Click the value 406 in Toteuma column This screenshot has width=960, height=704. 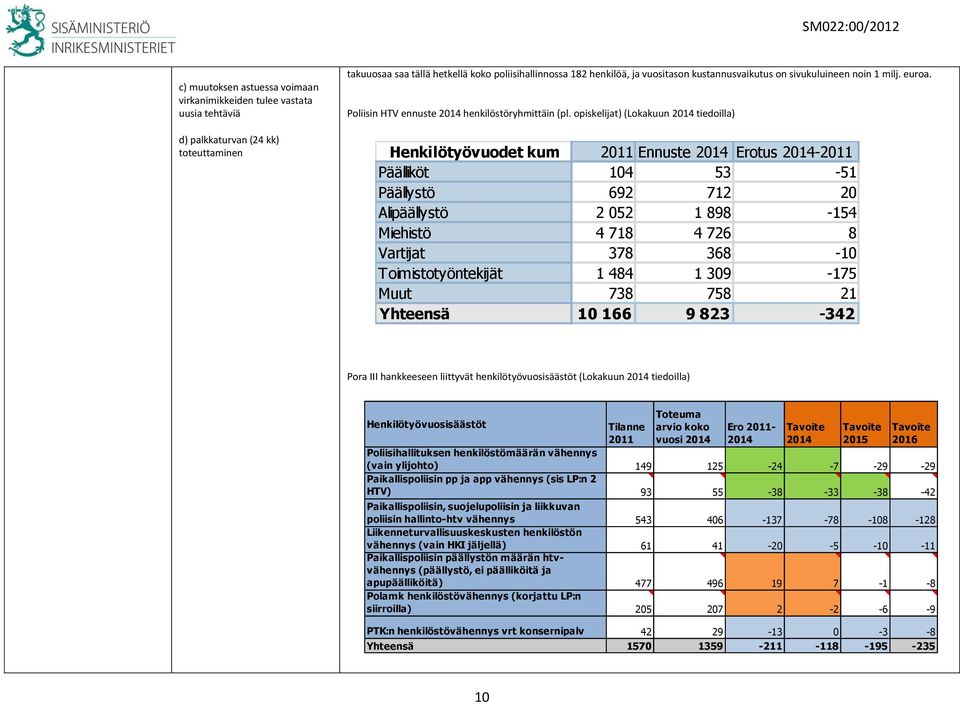pos(714,520)
